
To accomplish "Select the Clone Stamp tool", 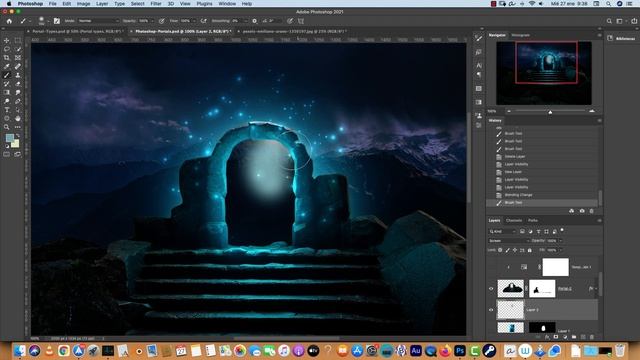I will (x=18, y=75).
